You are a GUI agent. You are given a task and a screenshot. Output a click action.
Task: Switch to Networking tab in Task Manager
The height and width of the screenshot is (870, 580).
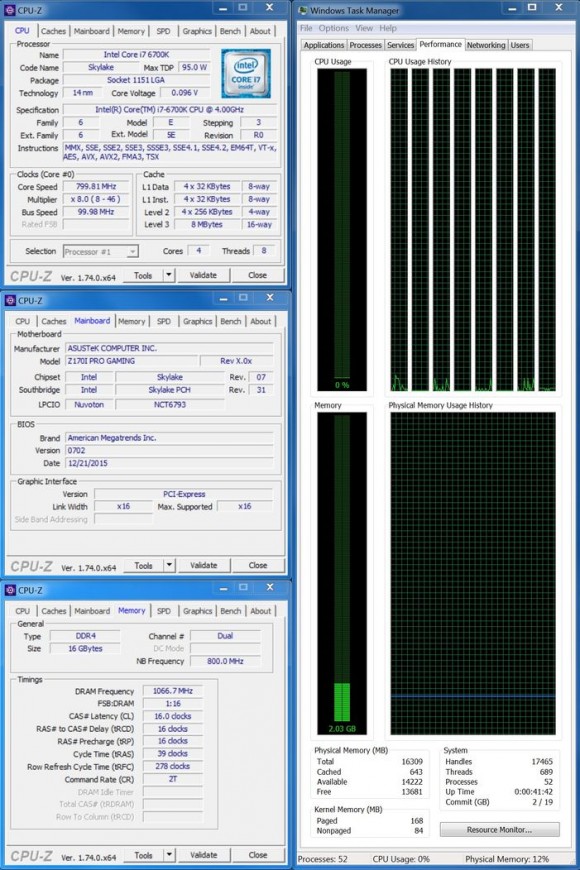(486, 45)
